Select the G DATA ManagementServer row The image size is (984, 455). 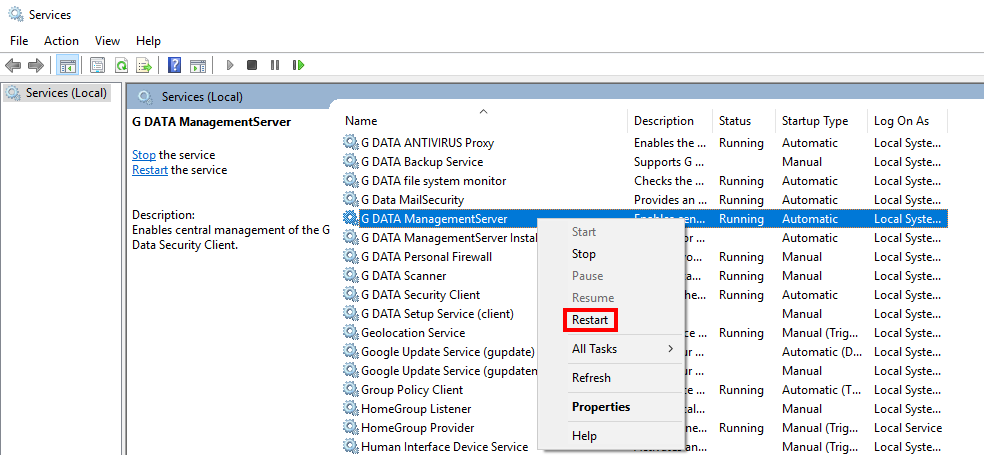click(644, 219)
